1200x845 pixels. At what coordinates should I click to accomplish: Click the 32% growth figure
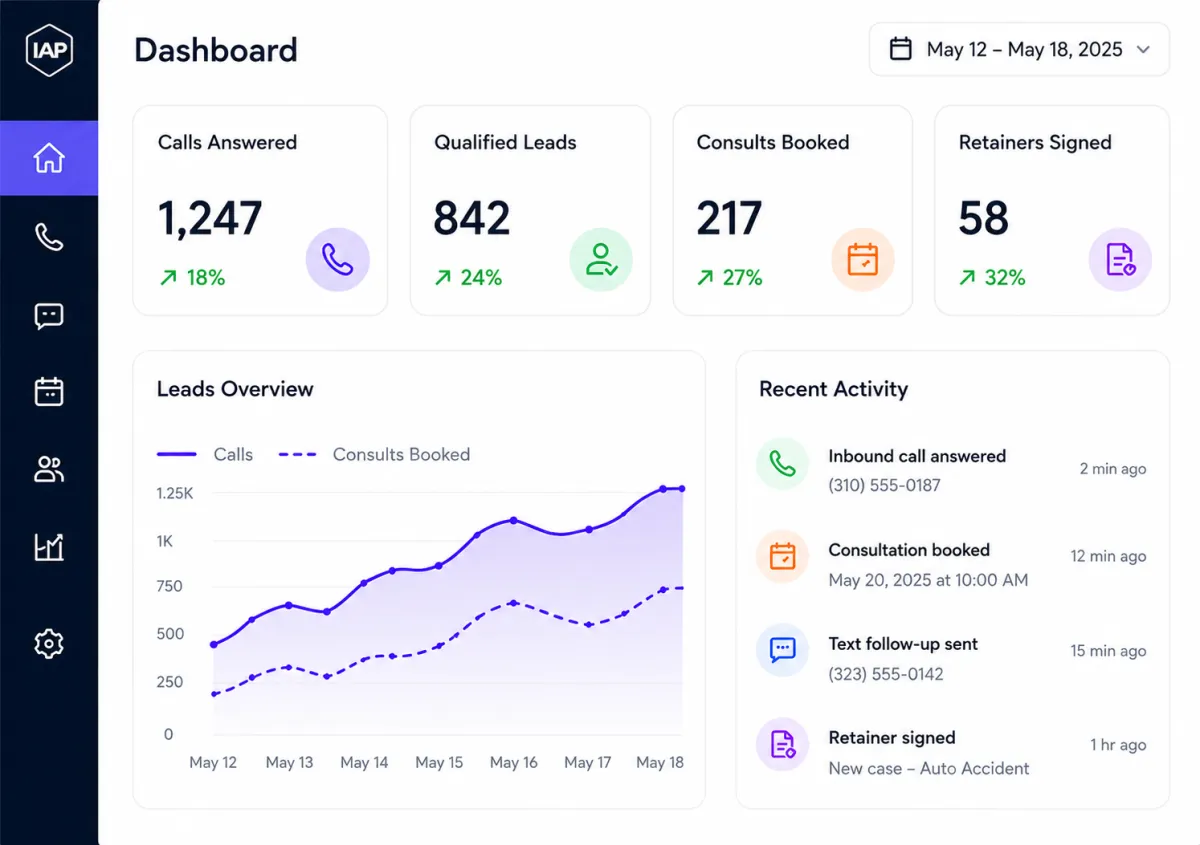[1005, 278]
